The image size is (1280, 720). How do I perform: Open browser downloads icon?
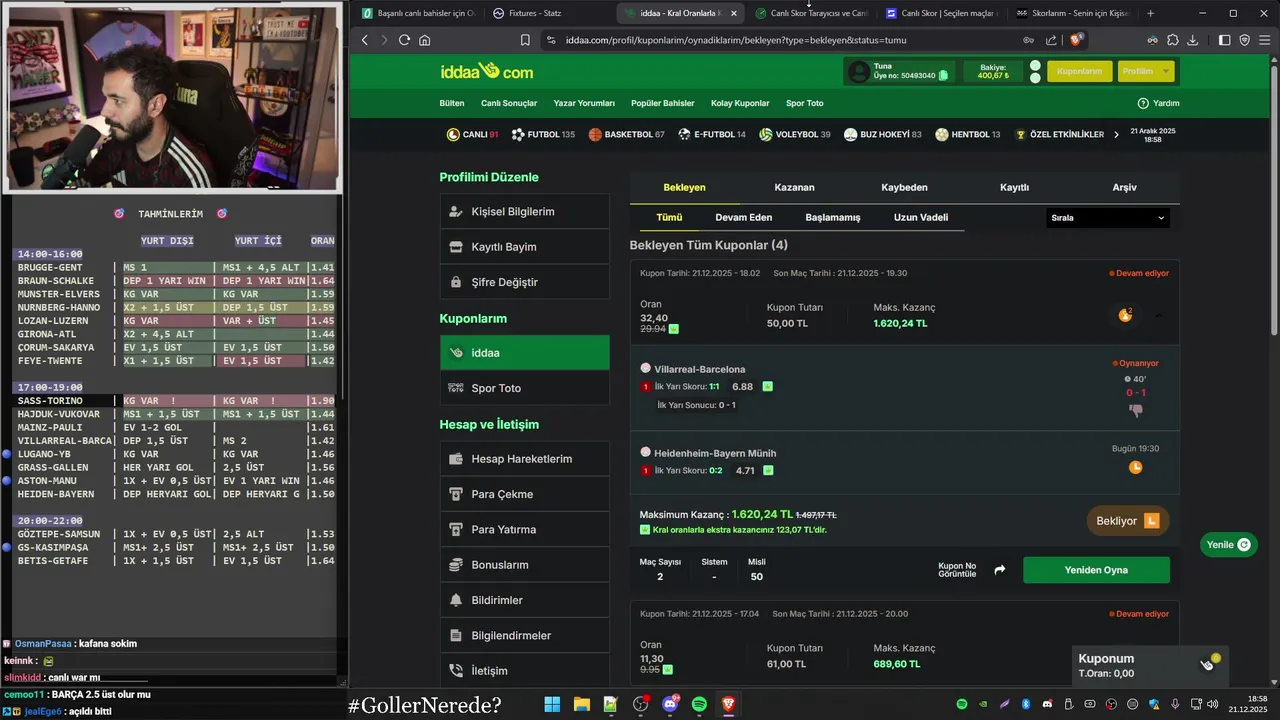point(1193,40)
